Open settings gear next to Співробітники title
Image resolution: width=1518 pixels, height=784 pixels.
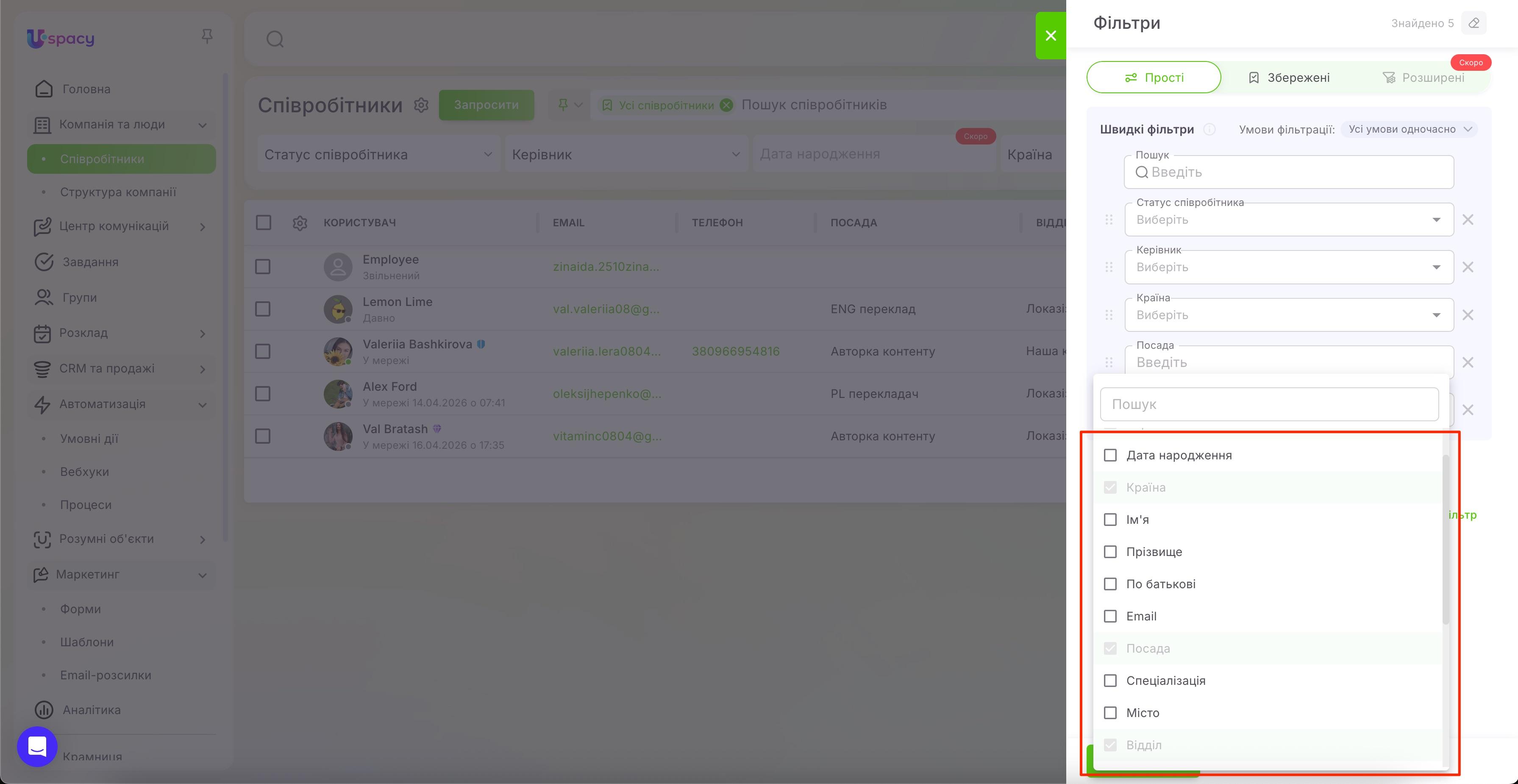click(421, 105)
